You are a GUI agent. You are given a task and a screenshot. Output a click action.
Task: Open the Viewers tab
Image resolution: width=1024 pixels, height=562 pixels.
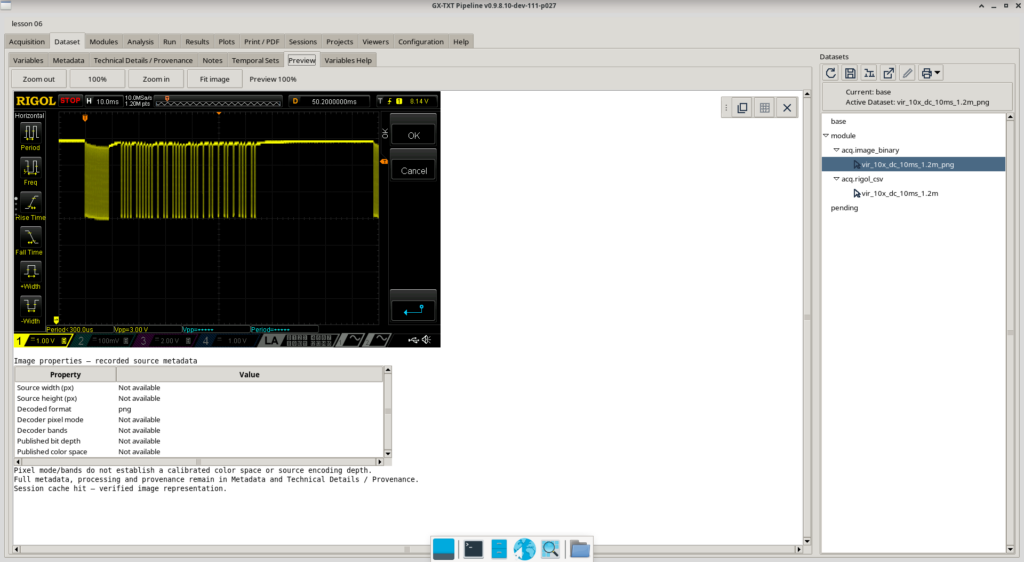click(376, 42)
